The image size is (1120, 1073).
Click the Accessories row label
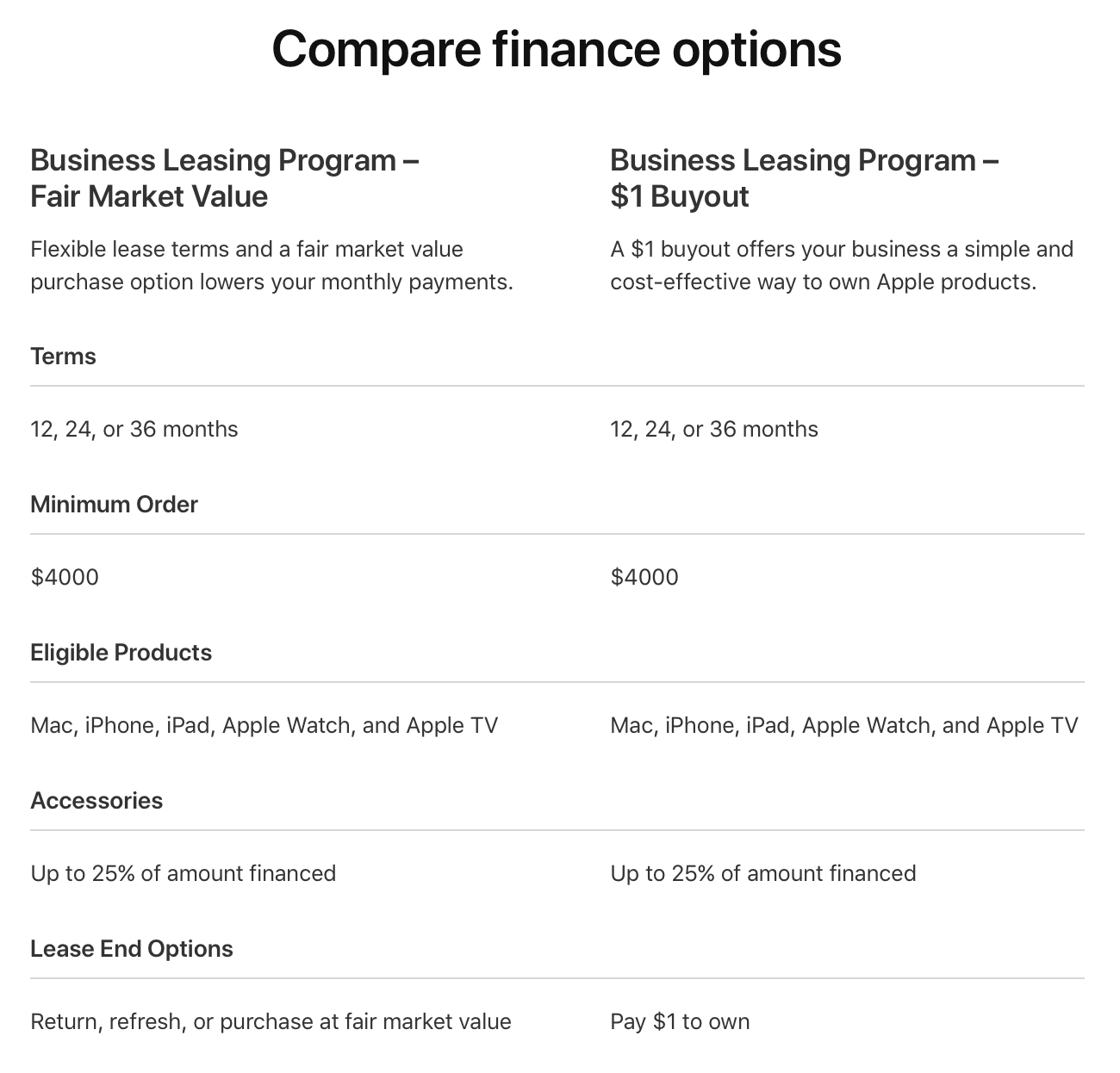[x=96, y=801]
